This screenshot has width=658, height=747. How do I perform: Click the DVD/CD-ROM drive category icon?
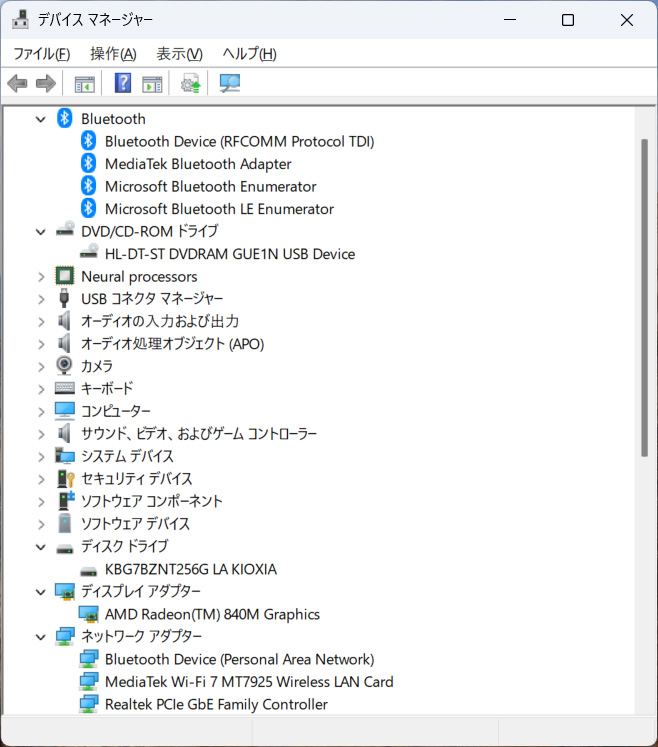point(65,230)
